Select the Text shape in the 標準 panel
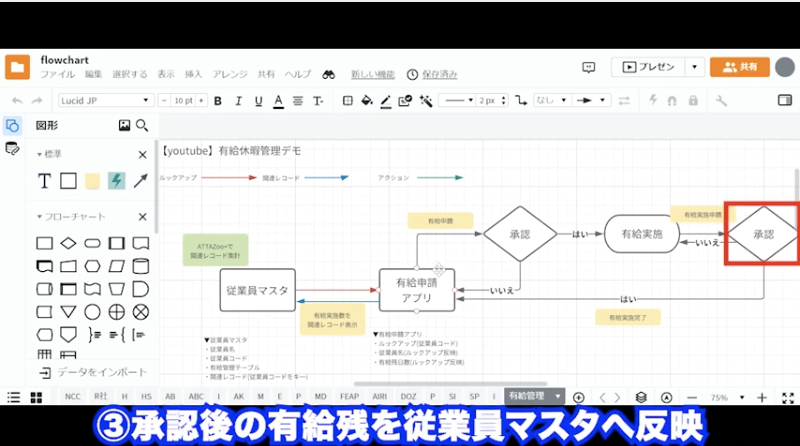This screenshot has width=800, height=446. (44, 181)
